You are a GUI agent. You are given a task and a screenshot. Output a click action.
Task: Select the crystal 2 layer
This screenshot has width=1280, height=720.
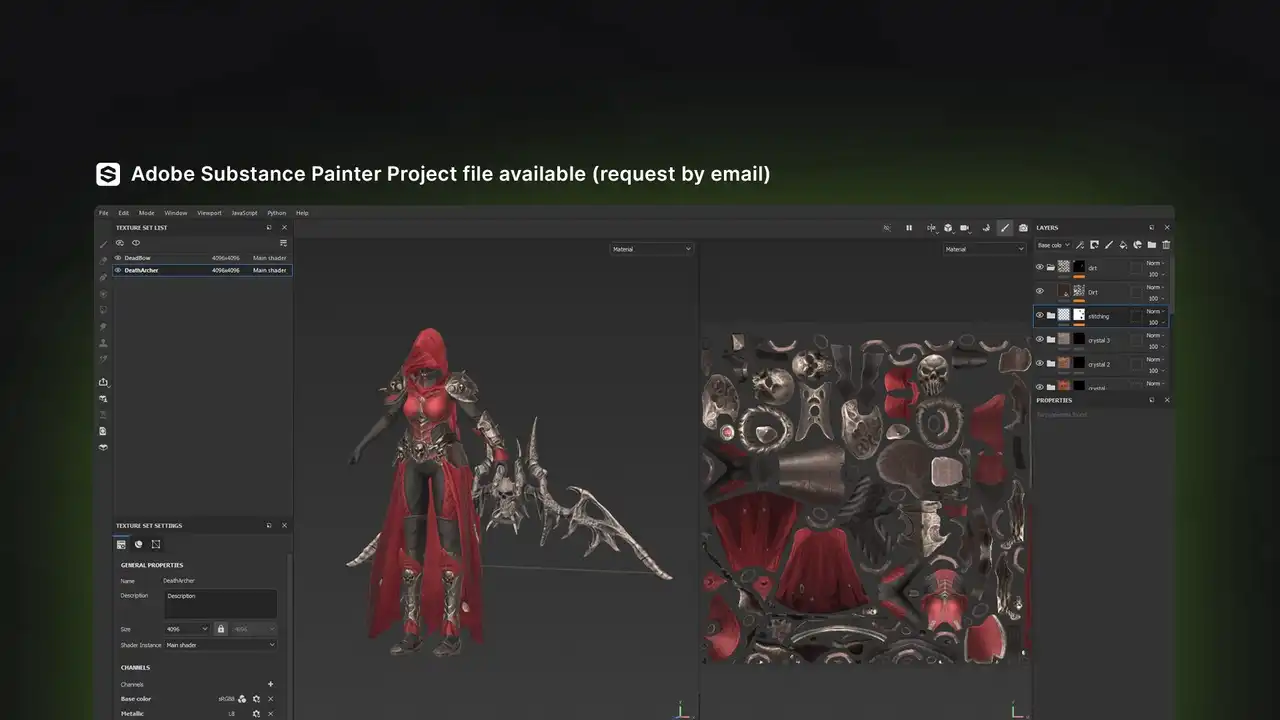point(1099,364)
